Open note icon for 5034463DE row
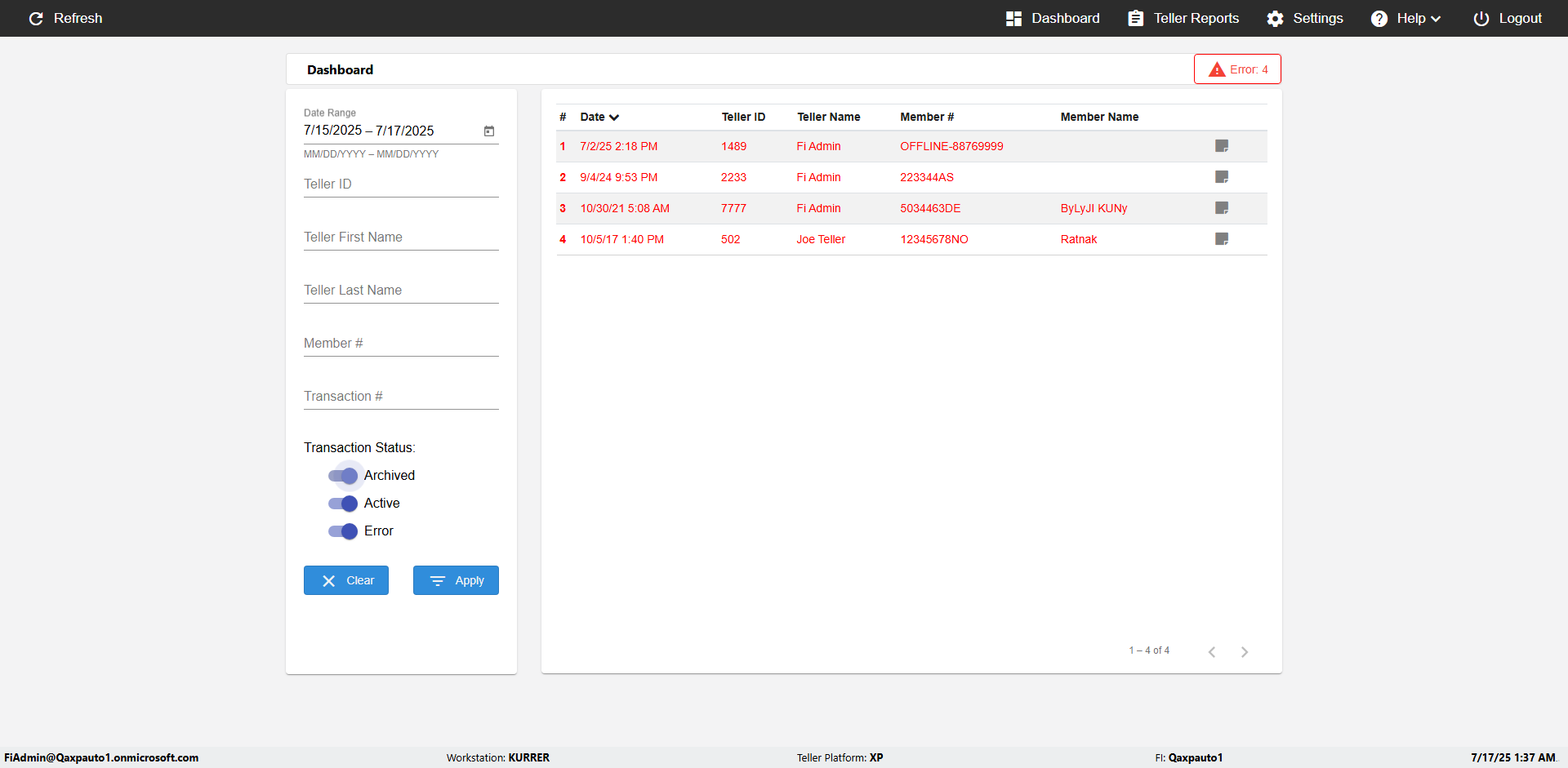Screen dimensions: 1568x768 tap(1222, 208)
